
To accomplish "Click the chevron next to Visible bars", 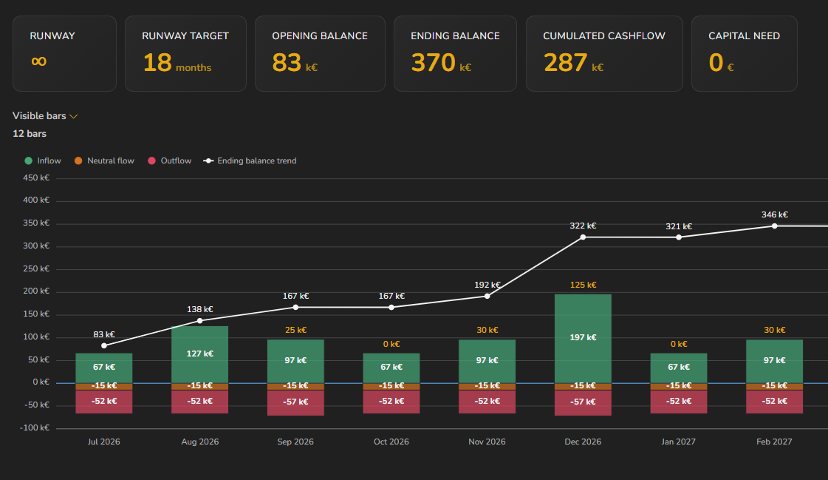I will (x=73, y=116).
